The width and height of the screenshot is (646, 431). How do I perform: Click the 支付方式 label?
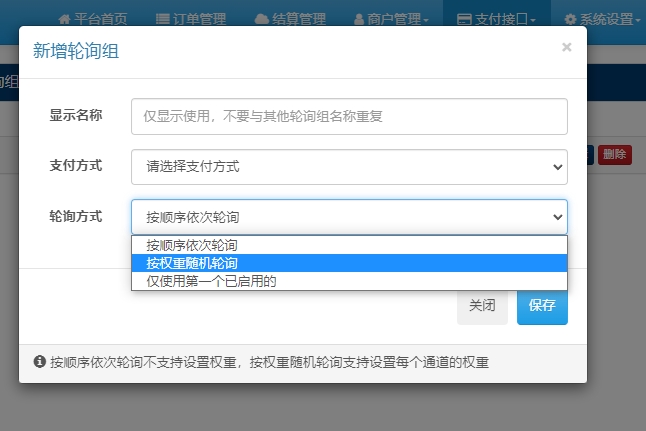pyautogui.click(x=76, y=166)
